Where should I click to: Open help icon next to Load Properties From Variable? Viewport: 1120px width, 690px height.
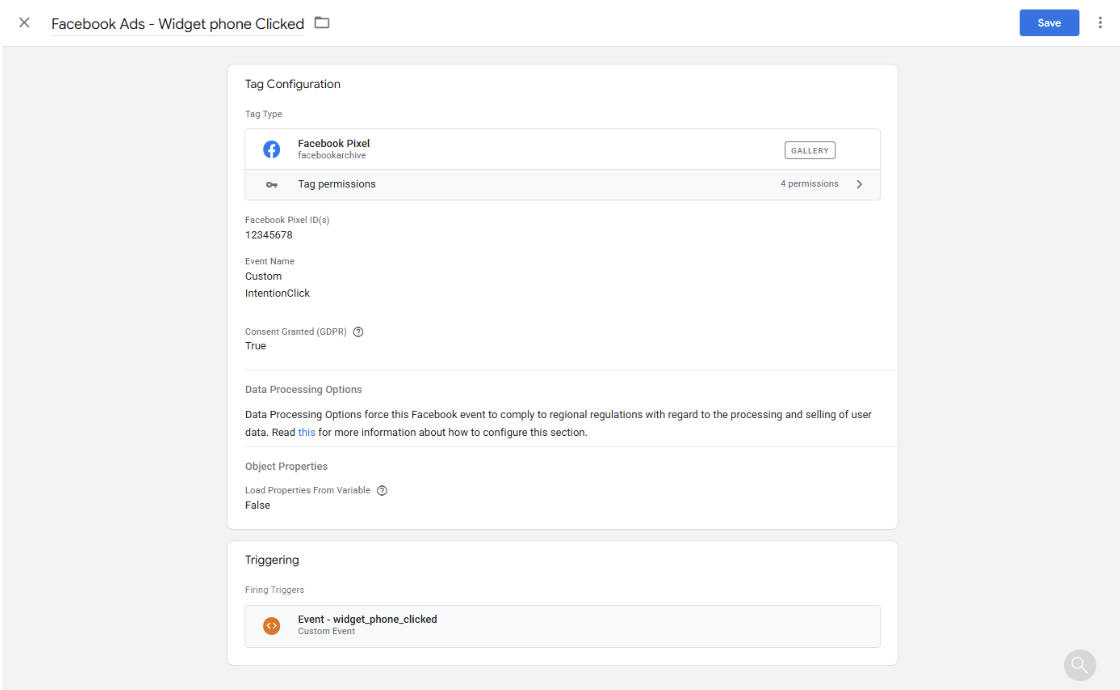coord(382,490)
